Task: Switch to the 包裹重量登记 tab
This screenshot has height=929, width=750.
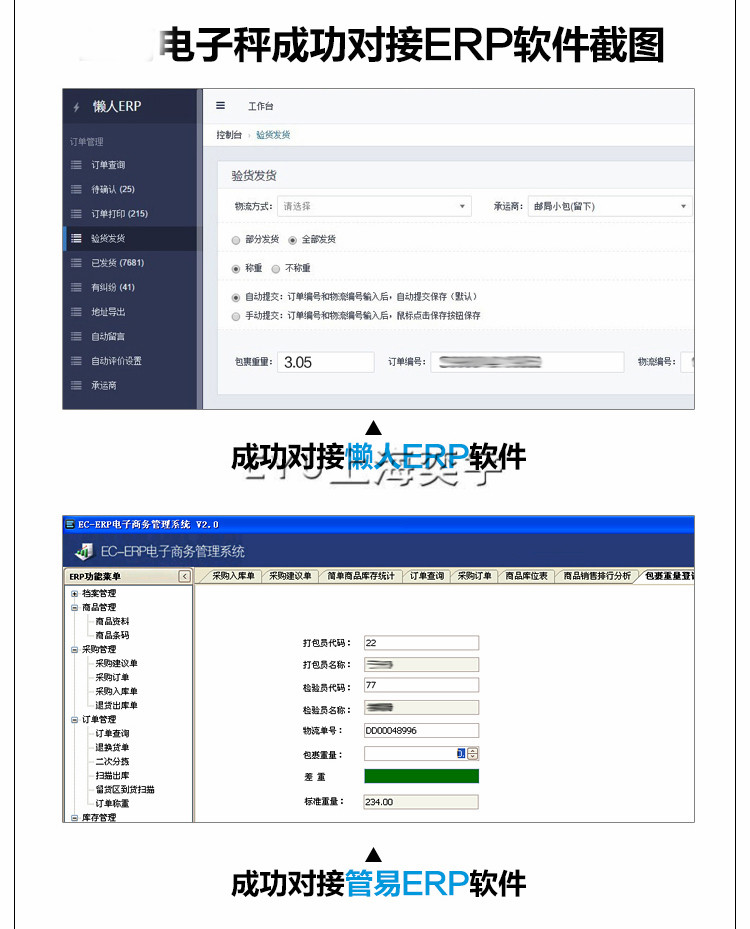Action: (x=668, y=576)
